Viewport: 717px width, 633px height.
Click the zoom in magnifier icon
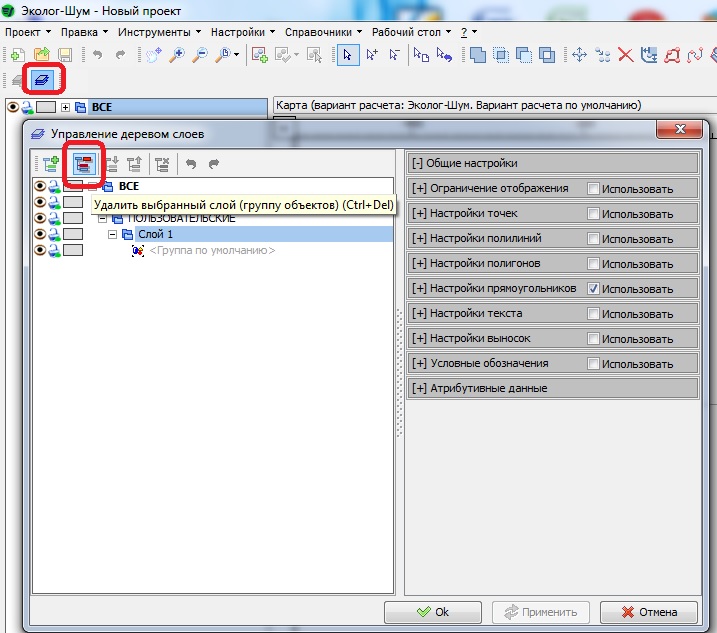177,55
